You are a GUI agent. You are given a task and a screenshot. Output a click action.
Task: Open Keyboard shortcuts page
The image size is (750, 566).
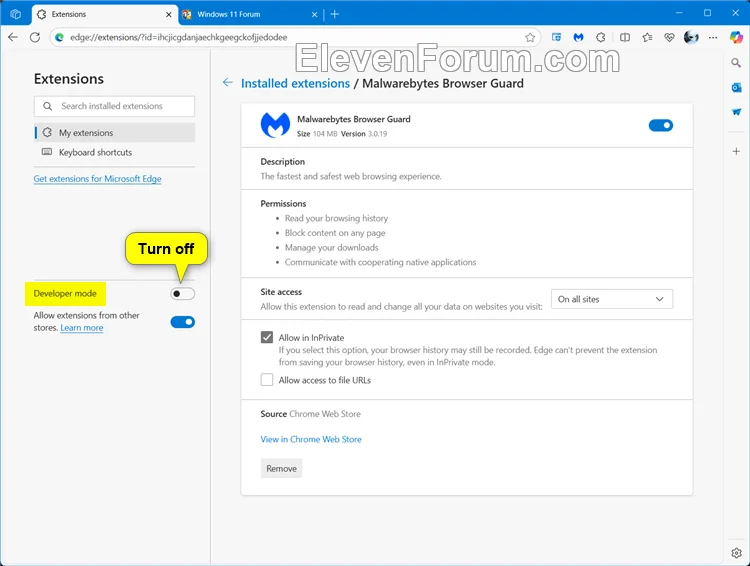[x=115, y=152]
